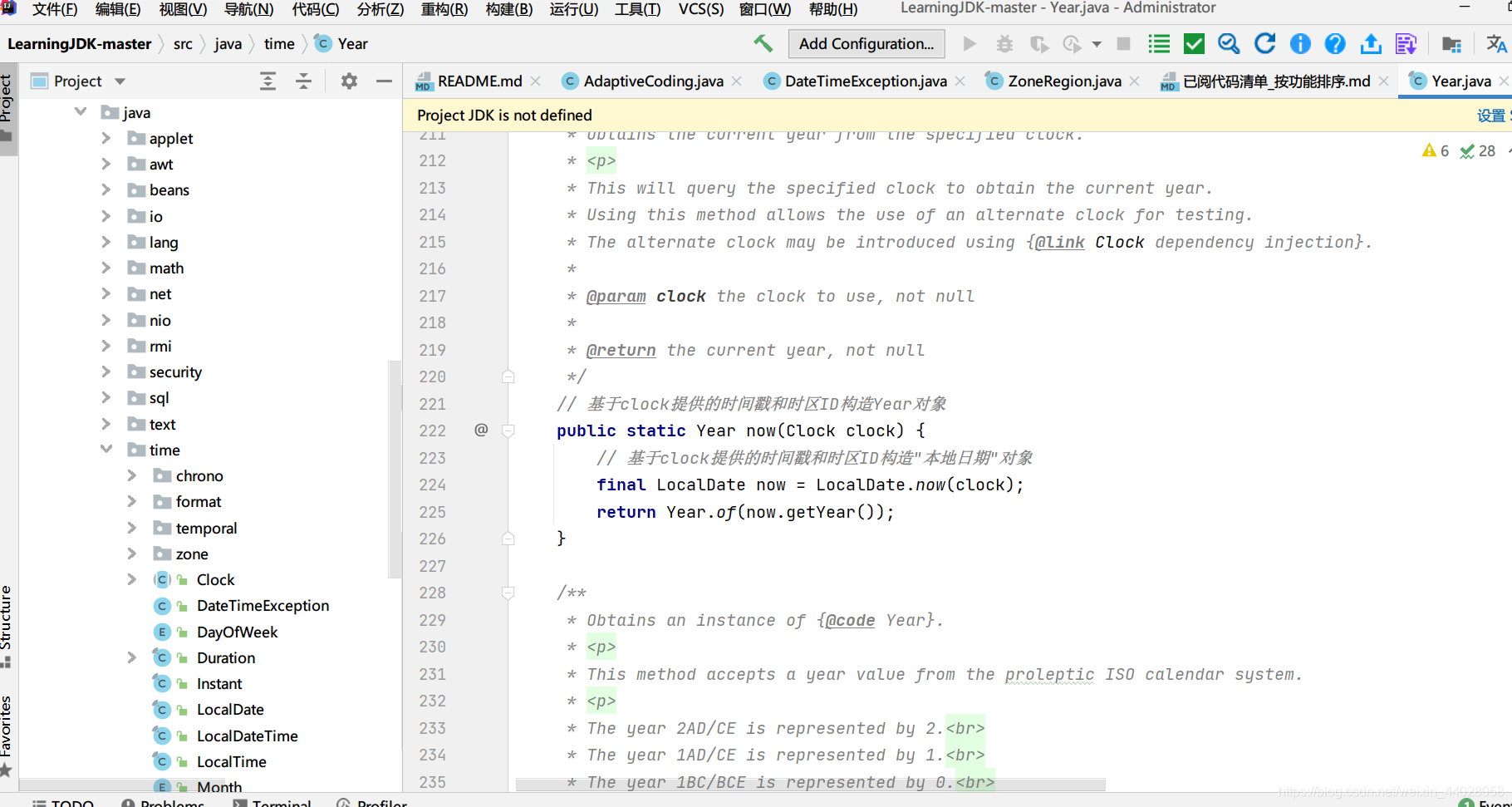Screen dimensions: 1512x807
Task: Open the Project view dropdown
Action: pyautogui.click(x=120, y=81)
